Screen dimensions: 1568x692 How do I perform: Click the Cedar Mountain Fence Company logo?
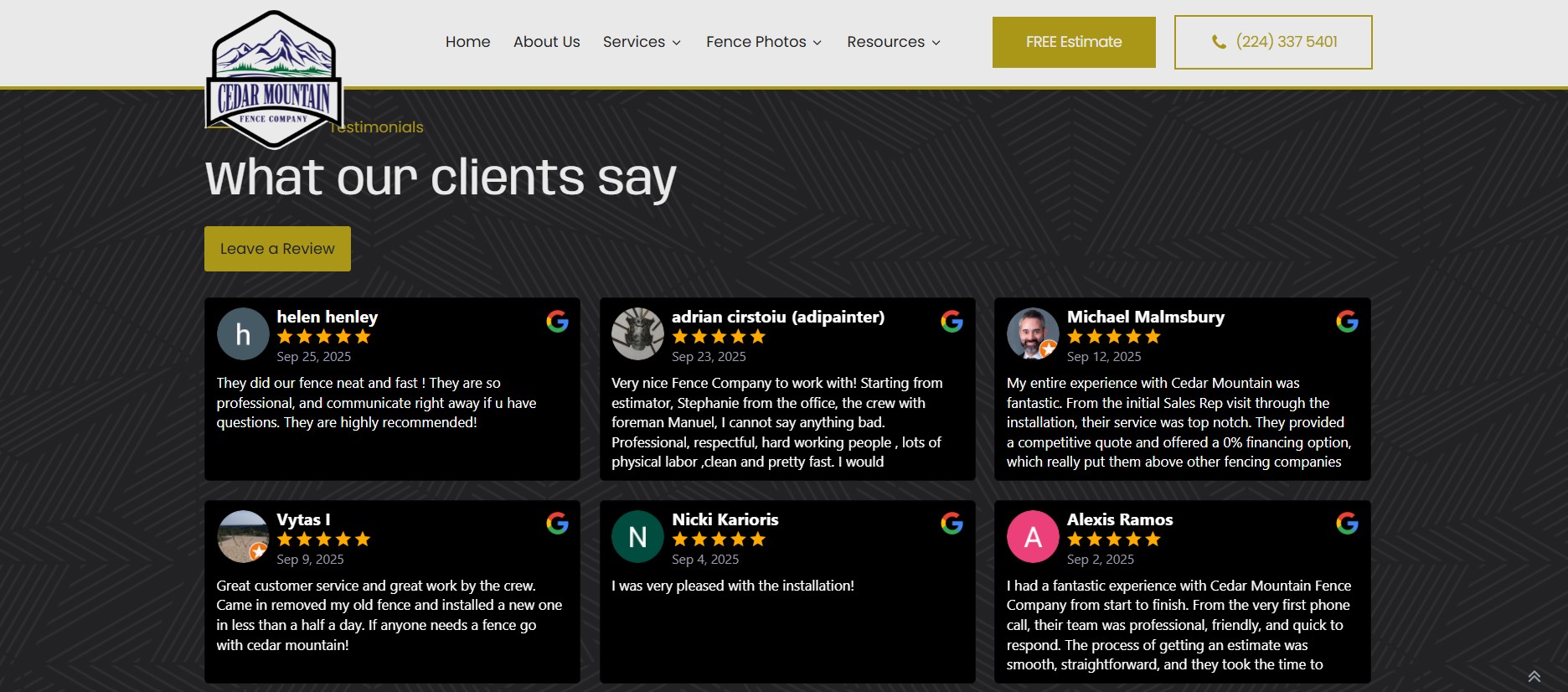click(274, 79)
